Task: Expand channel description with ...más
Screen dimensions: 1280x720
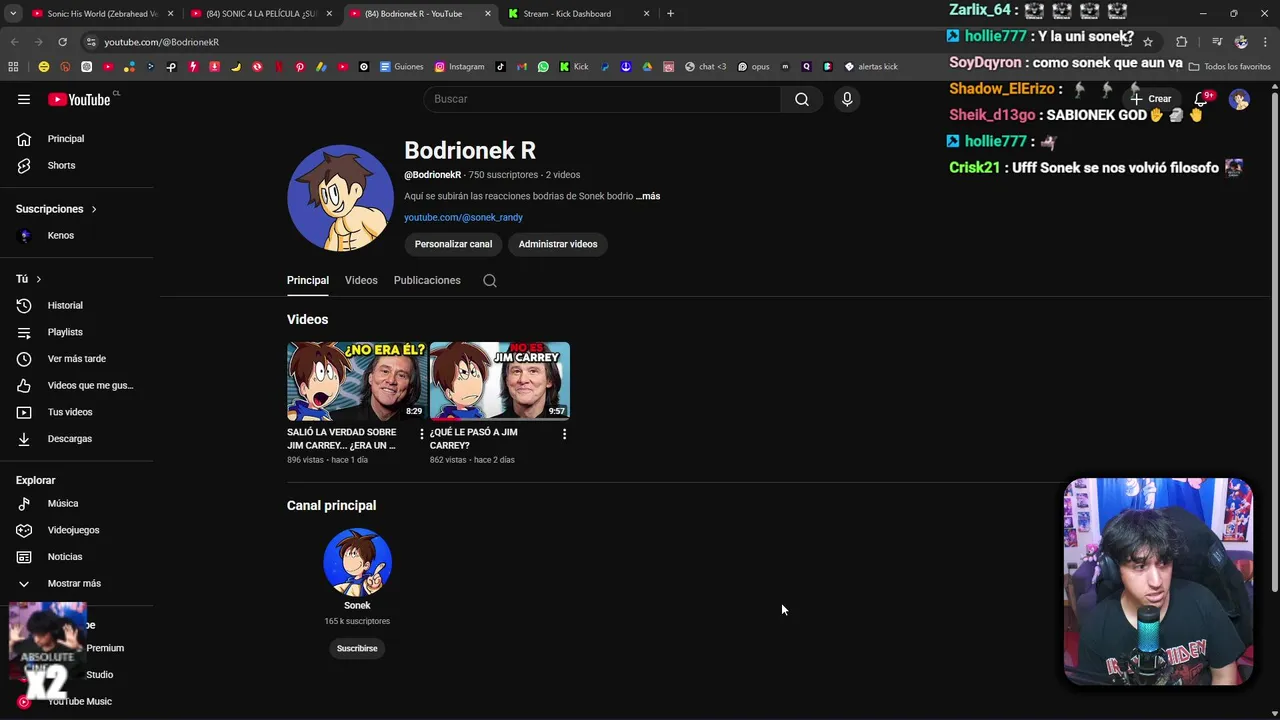Action: click(648, 196)
